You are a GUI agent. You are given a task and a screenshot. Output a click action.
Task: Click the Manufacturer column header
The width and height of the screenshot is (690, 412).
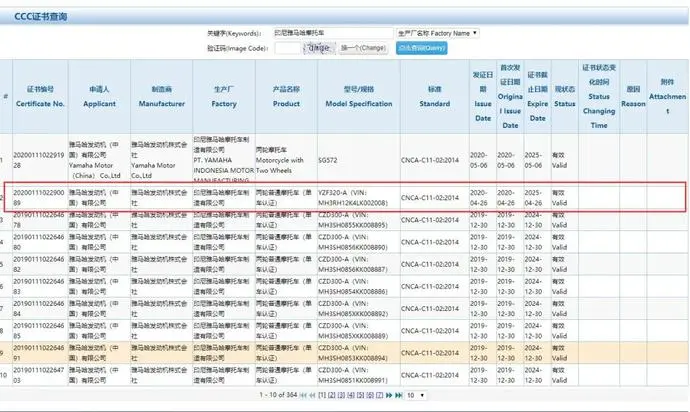(161, 96)
